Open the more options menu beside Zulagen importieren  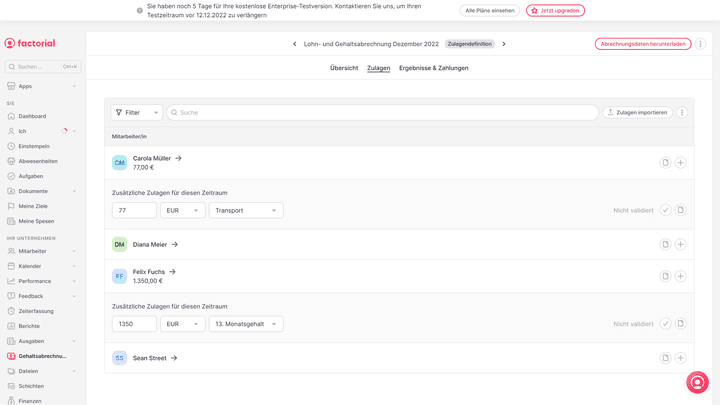[x=682, y=113]
